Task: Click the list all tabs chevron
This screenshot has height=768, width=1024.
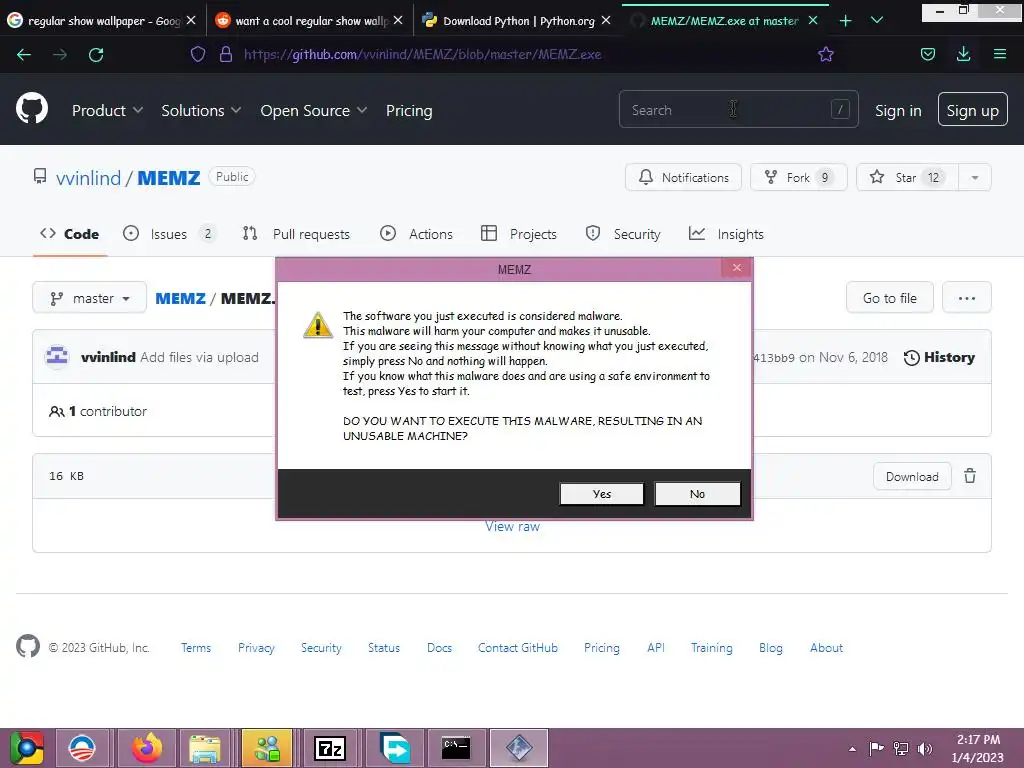Action: point(877,20)
